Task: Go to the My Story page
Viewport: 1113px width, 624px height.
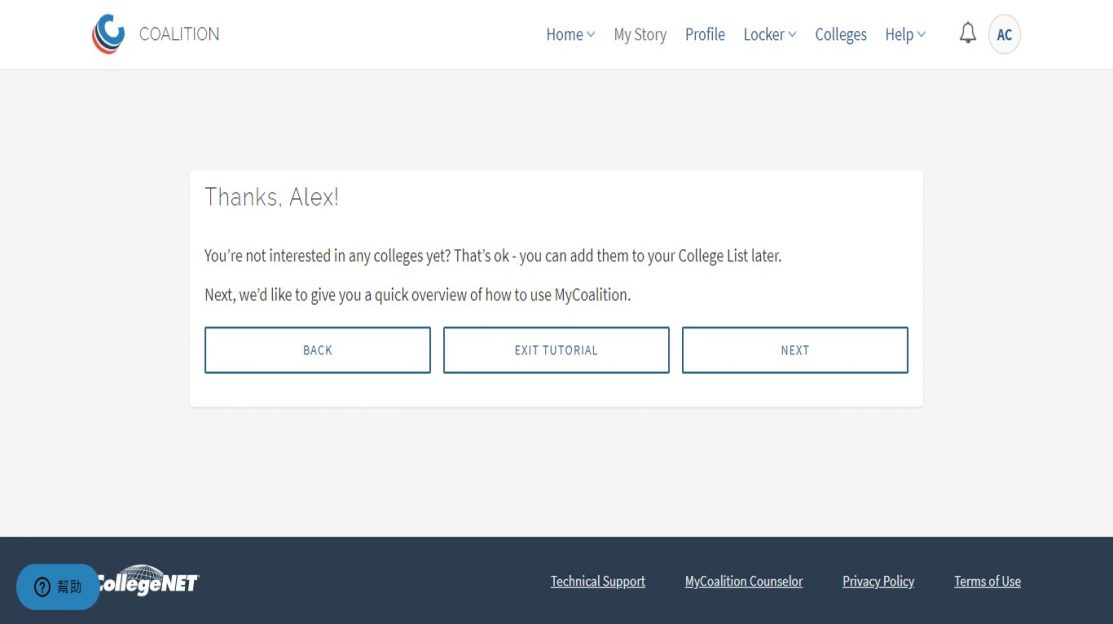Action: click(640, 35)
